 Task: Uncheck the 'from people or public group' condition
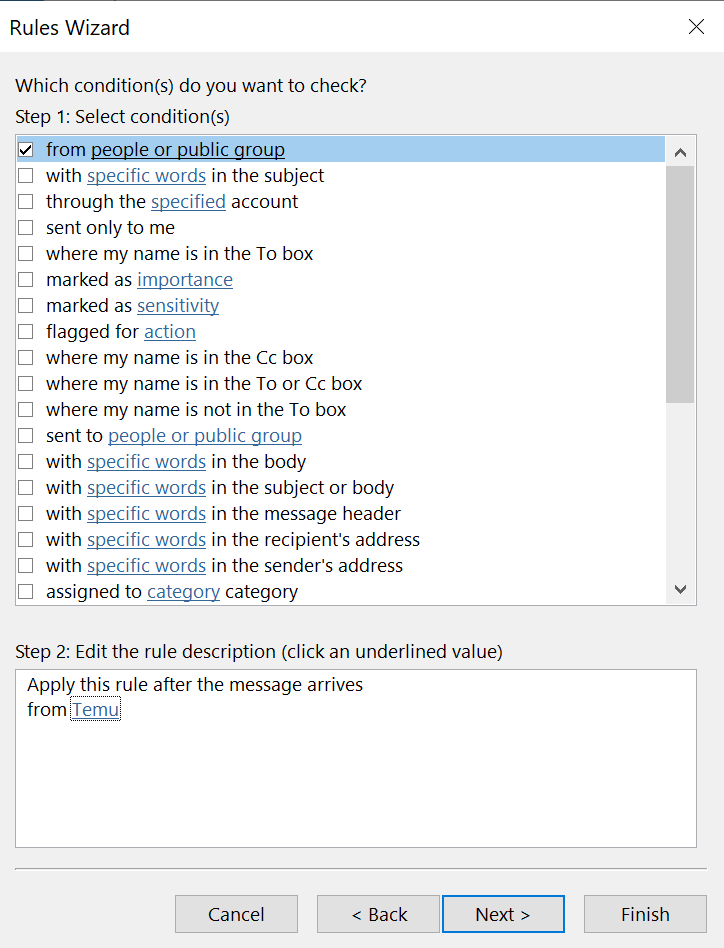(x=25, y=149)
